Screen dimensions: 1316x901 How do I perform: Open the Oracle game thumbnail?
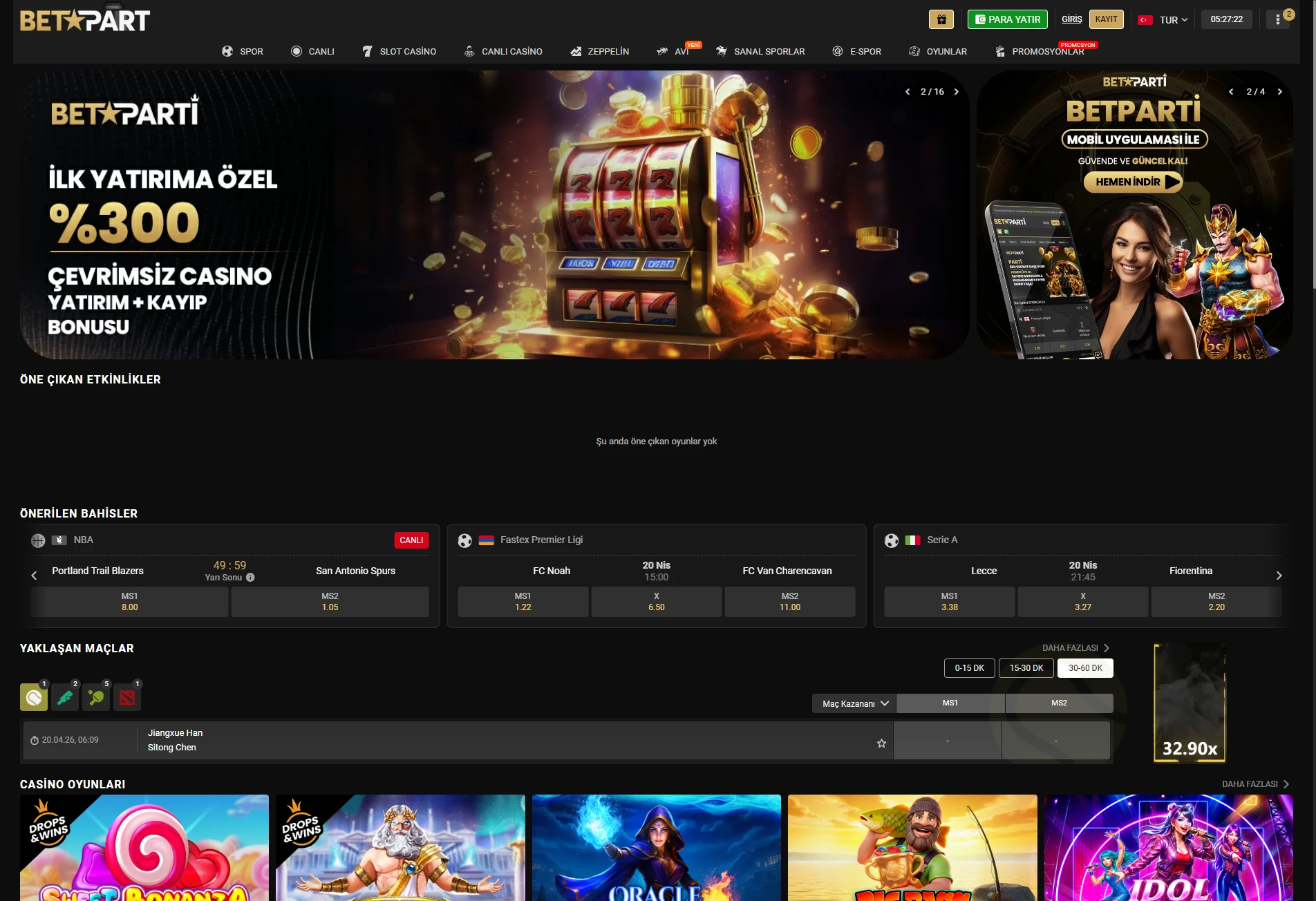coord(657,848)
